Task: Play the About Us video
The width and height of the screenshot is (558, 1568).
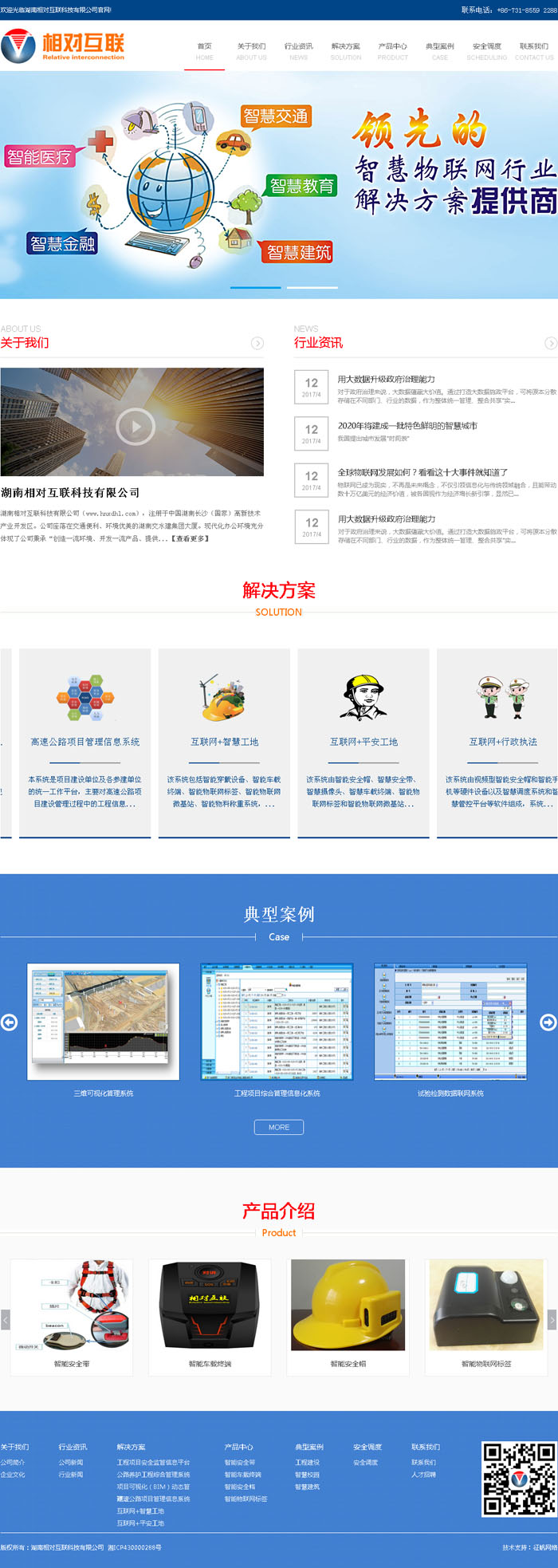Action: 135,427
